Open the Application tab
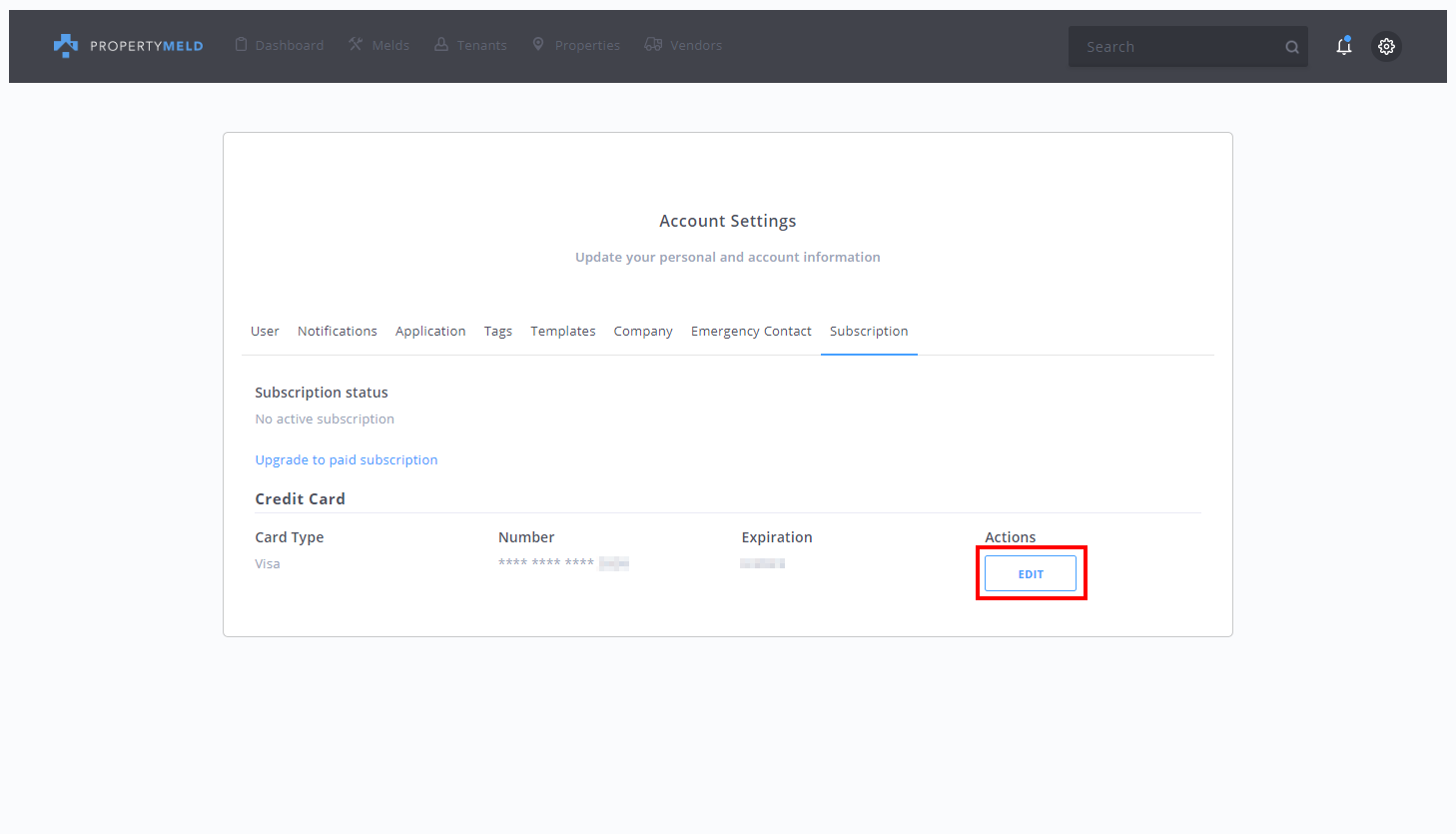This screenshot has width=1456, height=834. pos(430,332)
